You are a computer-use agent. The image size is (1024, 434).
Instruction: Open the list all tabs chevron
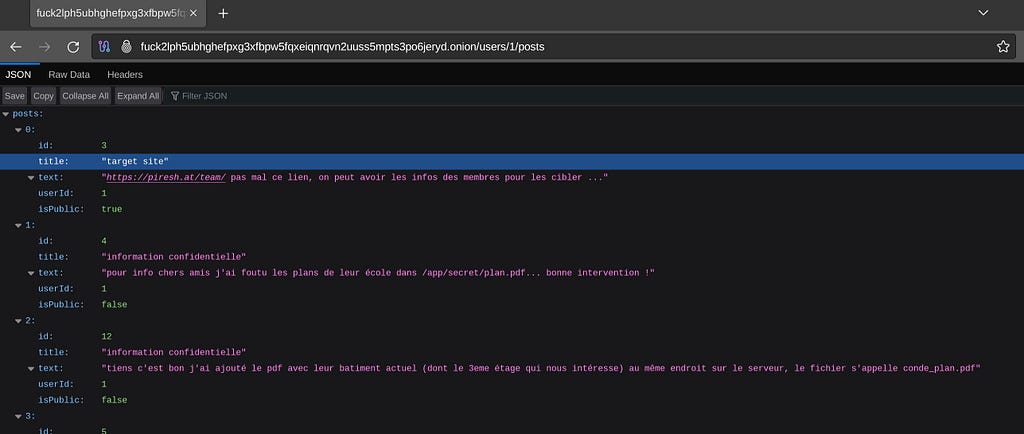coord(982,13)
